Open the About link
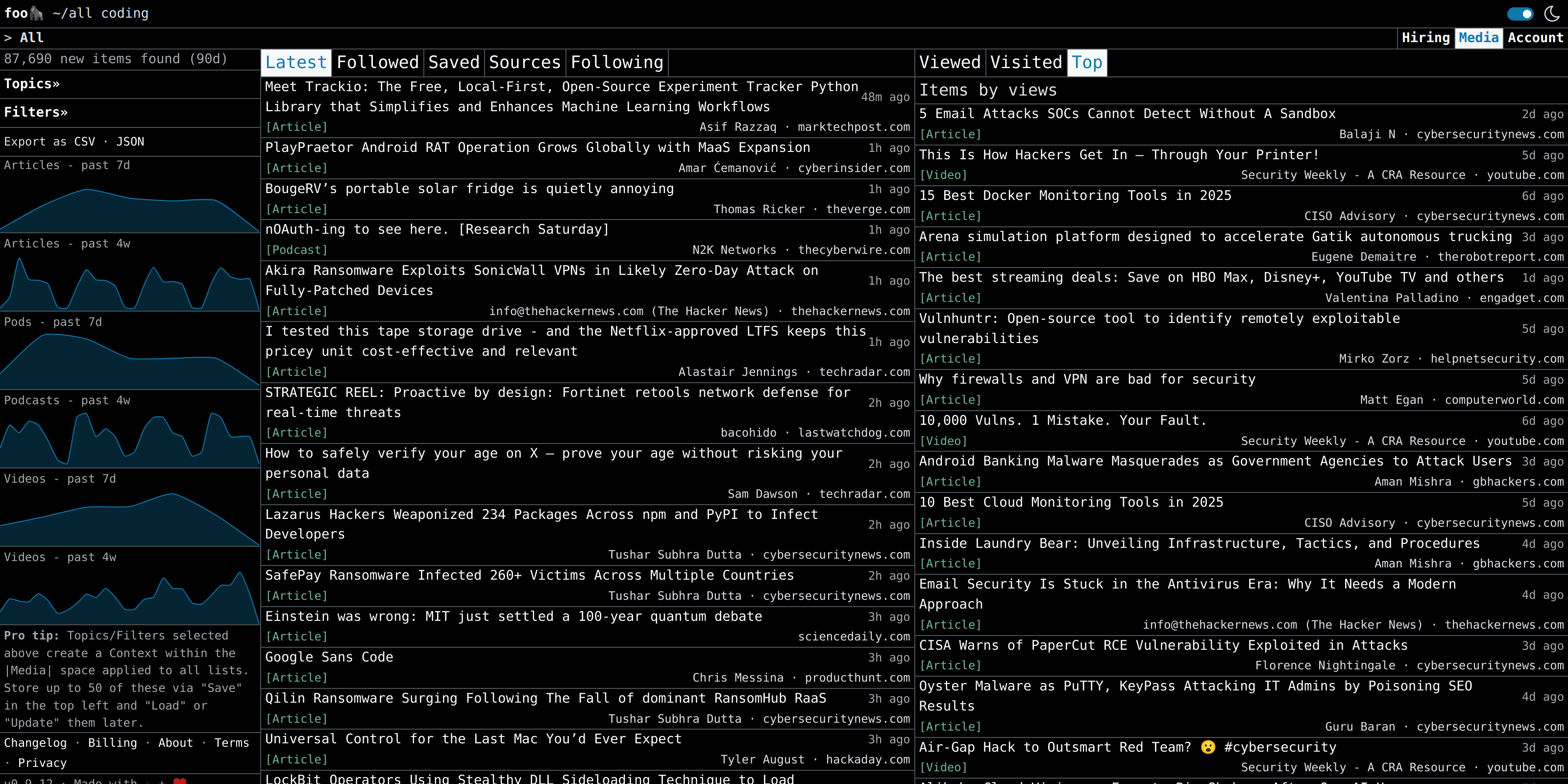The height and width of the screenshot is (784, 1568). 175,743
